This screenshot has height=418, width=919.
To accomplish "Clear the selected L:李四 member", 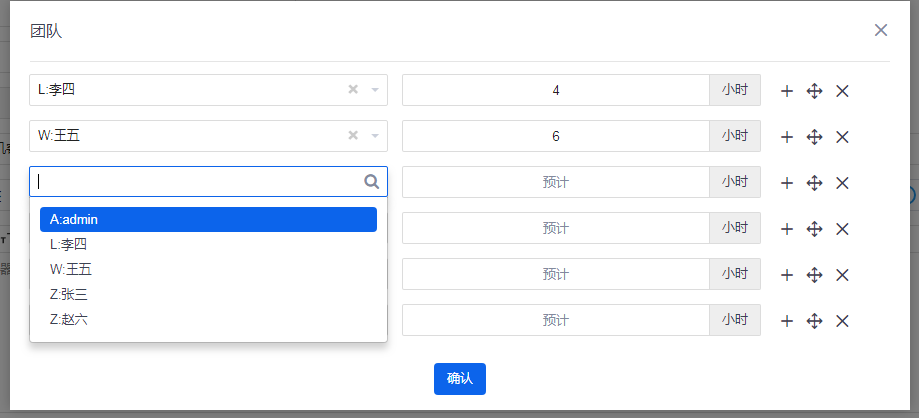I will [x=353, y=90].
